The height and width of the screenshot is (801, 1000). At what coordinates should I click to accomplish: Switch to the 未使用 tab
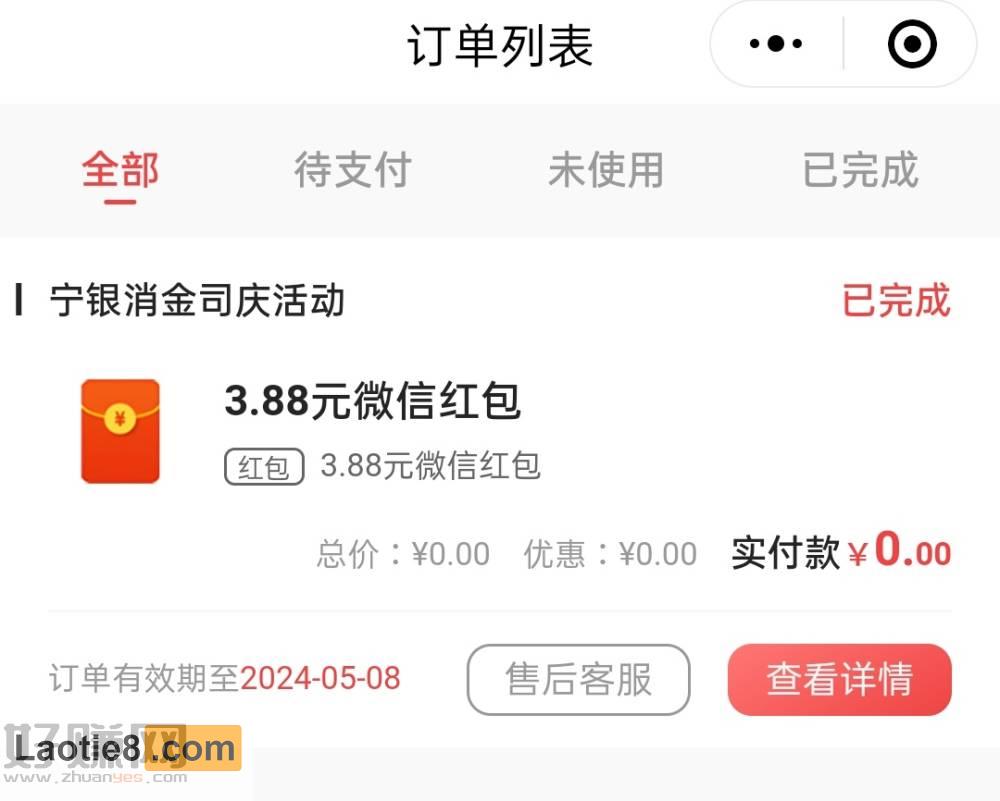[x=606, y=170]
